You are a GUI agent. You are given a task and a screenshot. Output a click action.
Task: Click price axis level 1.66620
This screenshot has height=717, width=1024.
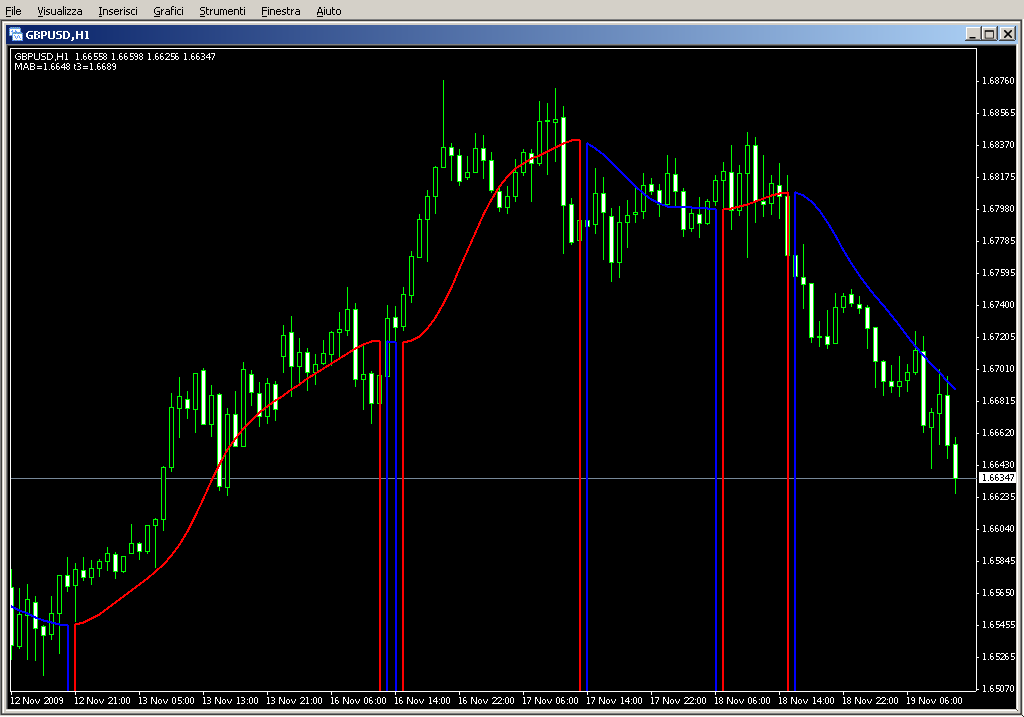pyautogui.click(x=999, y=433)
